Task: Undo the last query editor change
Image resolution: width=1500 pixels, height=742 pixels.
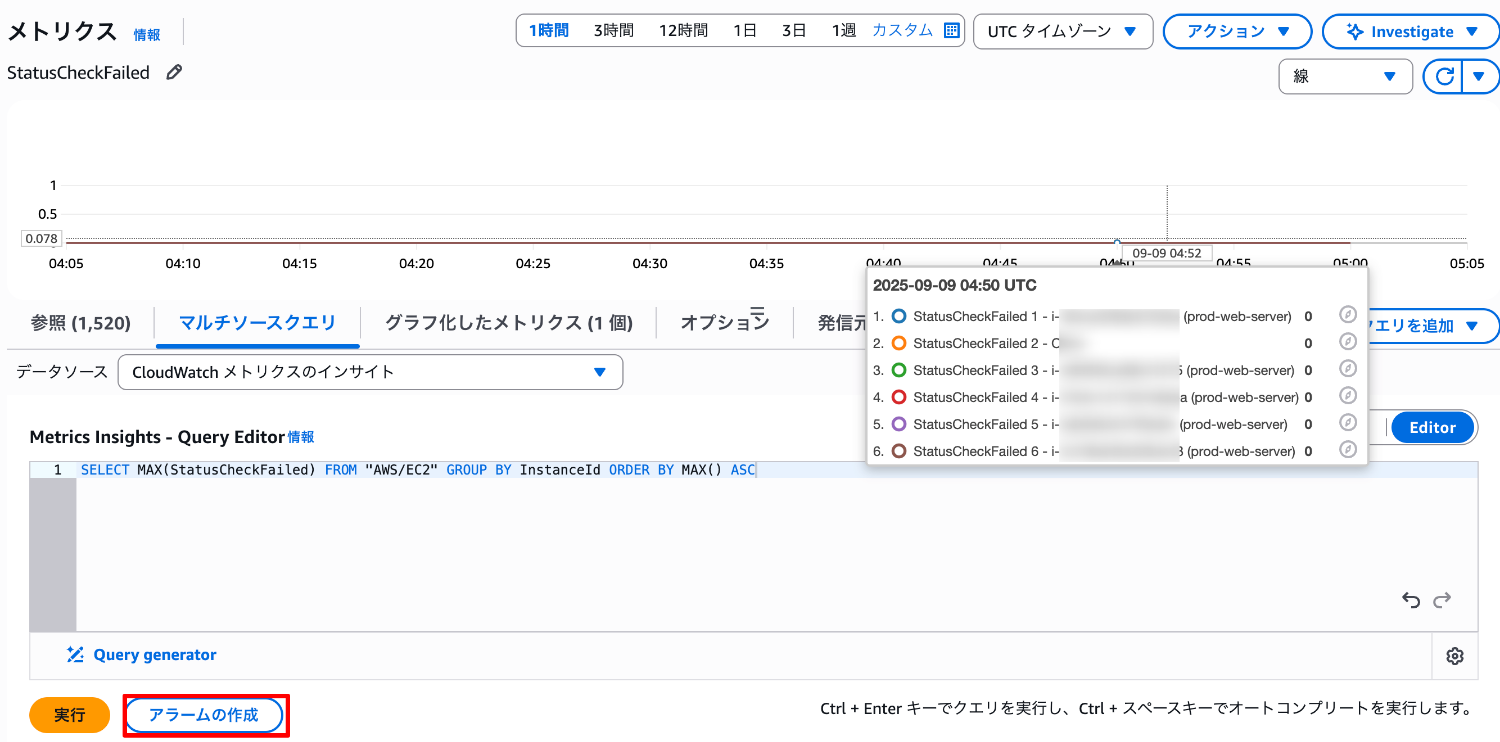Action: pos(1411,600)
